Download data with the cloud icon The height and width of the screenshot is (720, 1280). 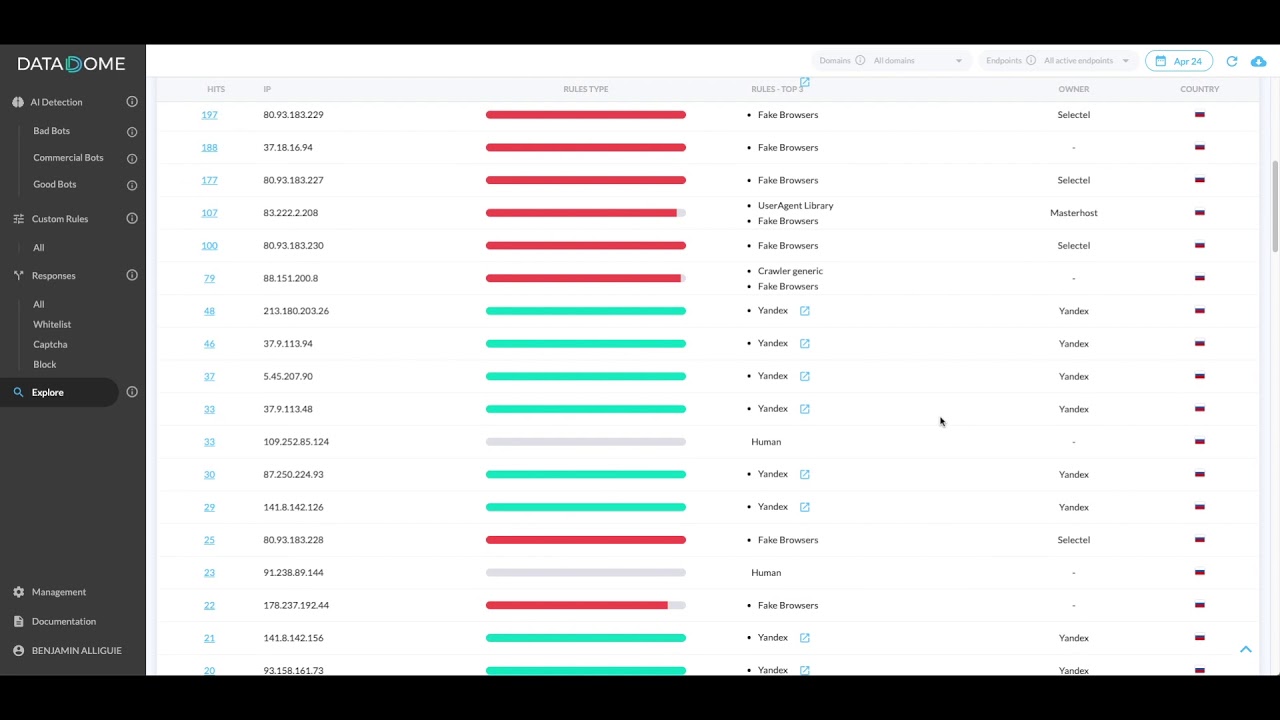(1258, 61)
